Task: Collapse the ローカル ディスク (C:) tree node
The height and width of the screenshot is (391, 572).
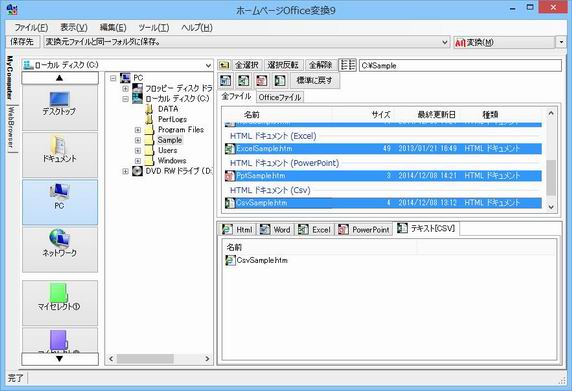Action: pos(125,98)
